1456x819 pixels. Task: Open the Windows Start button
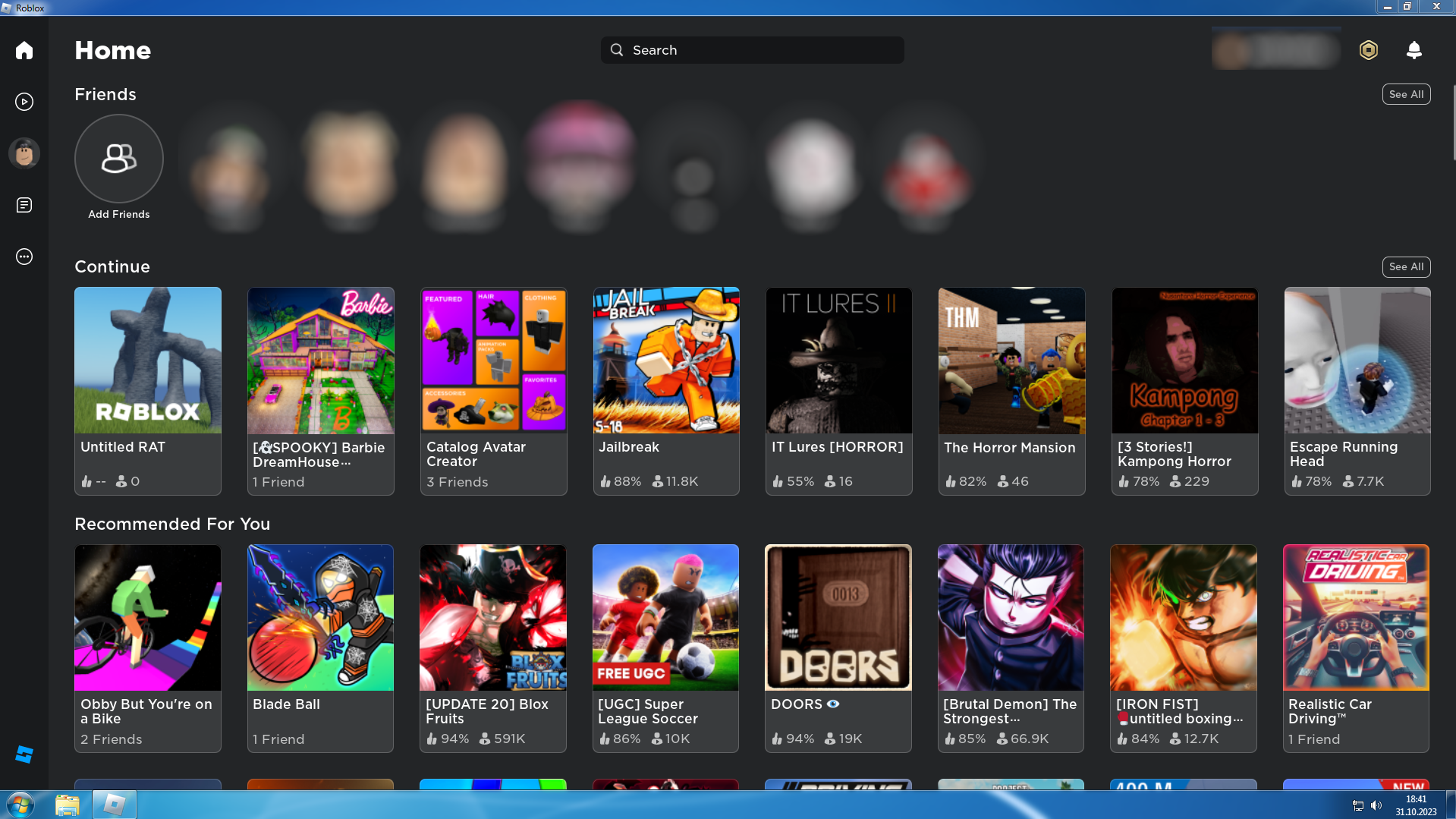click(20, 805)
